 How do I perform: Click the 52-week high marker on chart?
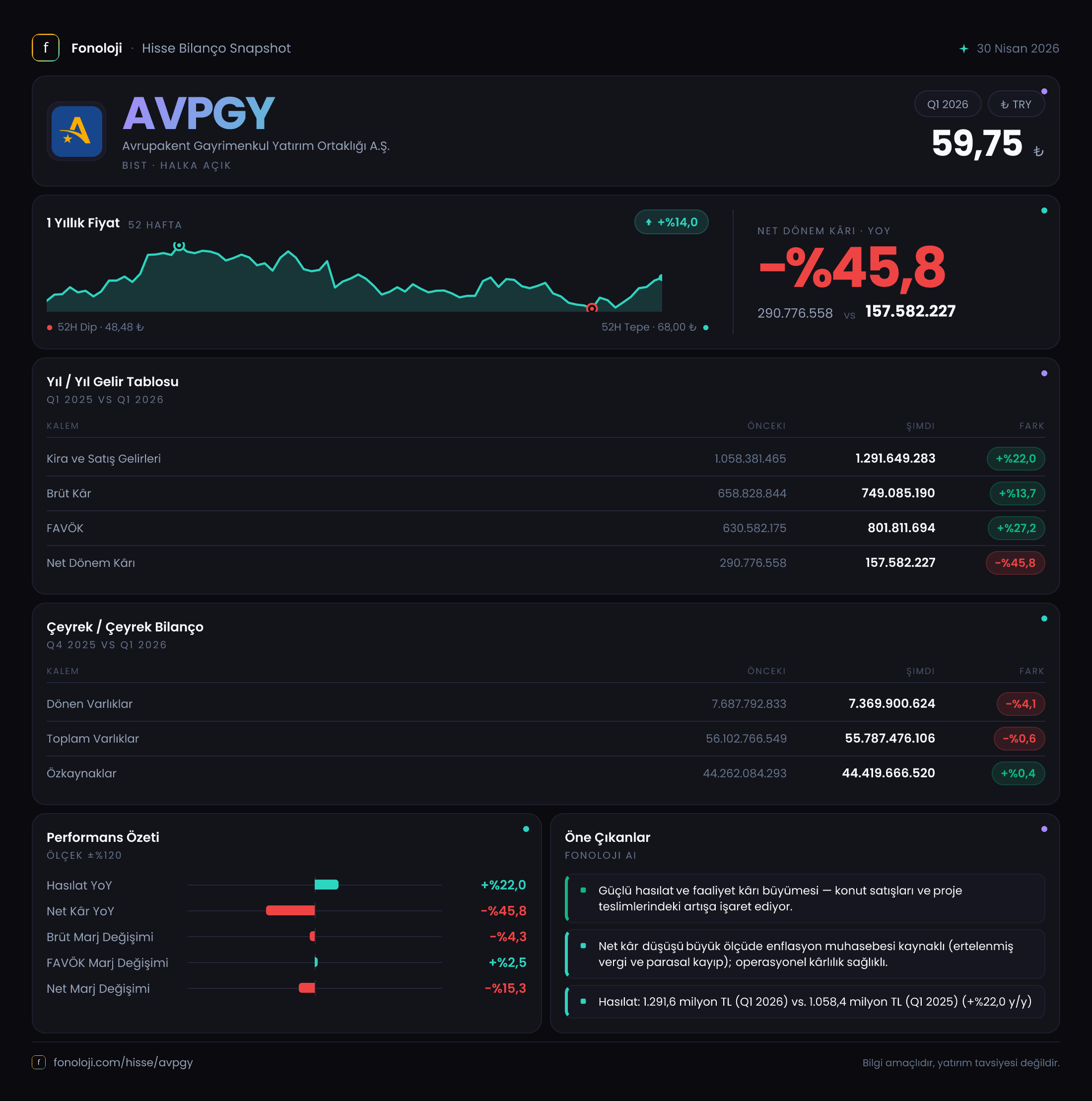pyautogui.click(x=179, y=246)
